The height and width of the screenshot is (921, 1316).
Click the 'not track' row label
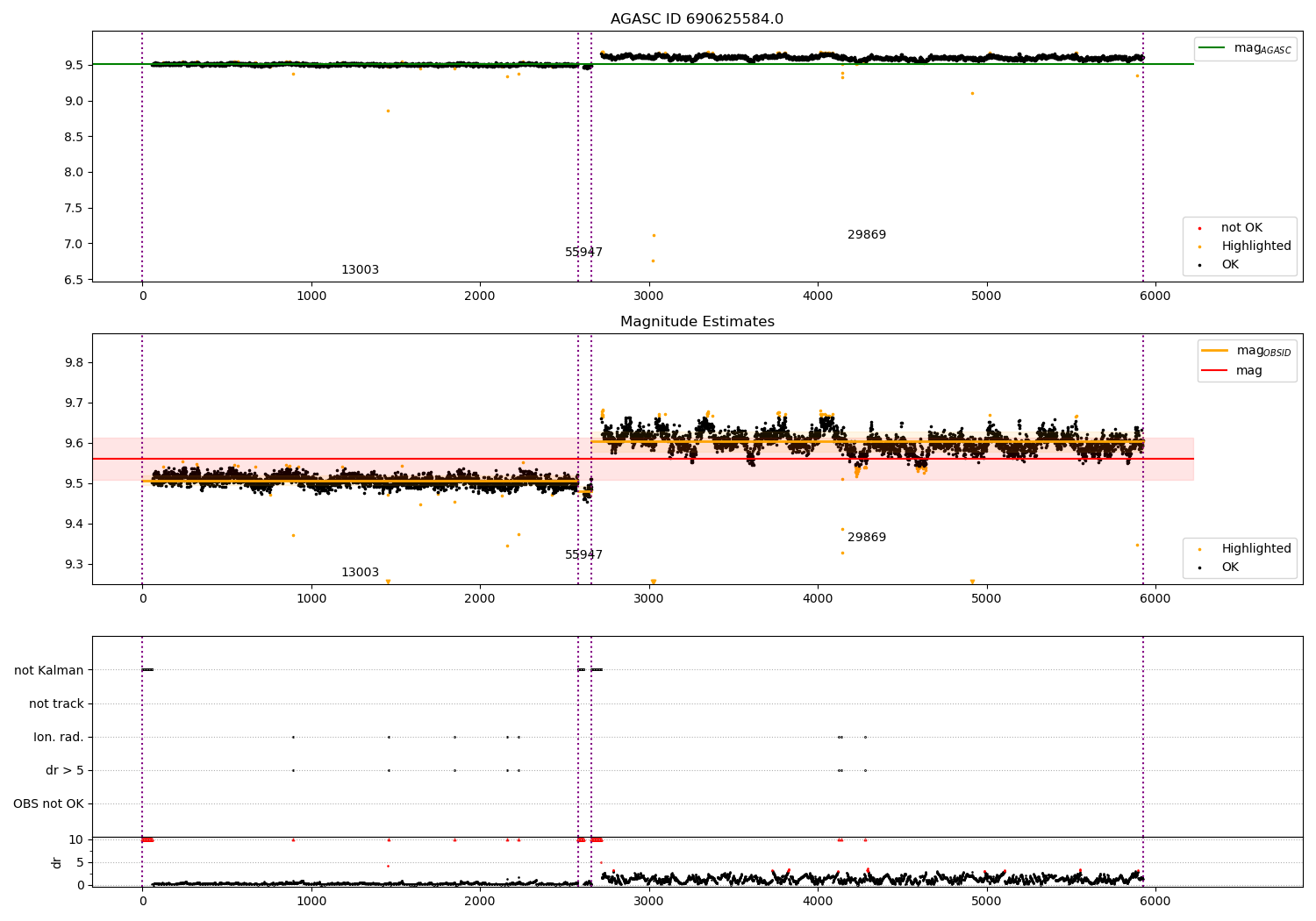(56, 704)
